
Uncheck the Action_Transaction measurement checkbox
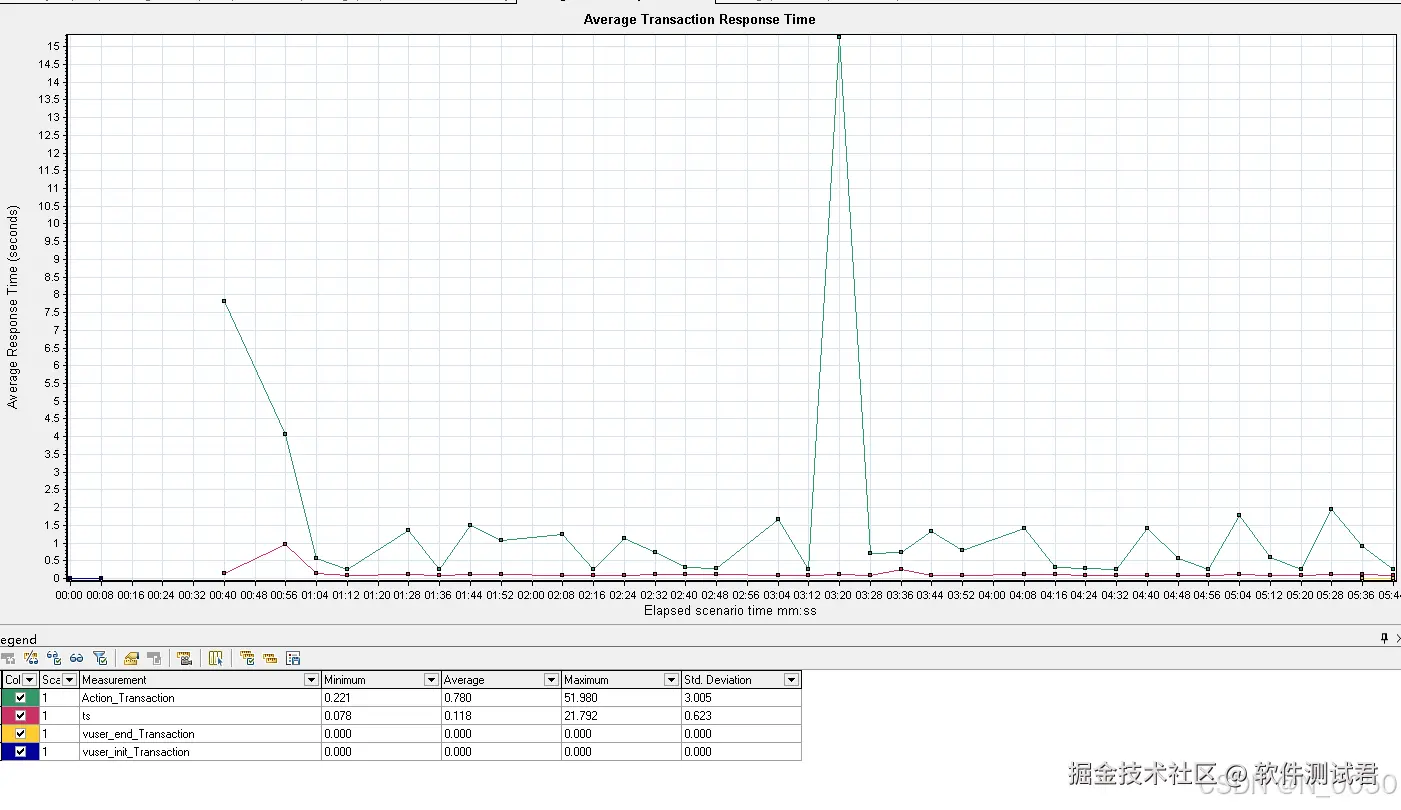pyautogui.click(x=20, y=698)
